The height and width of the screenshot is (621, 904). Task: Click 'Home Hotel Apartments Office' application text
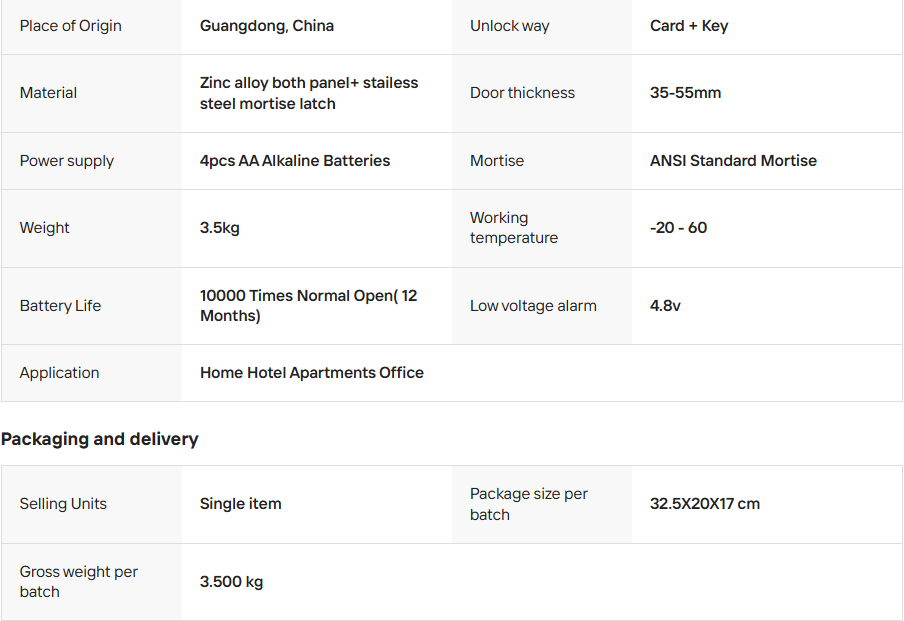[312, 373]
